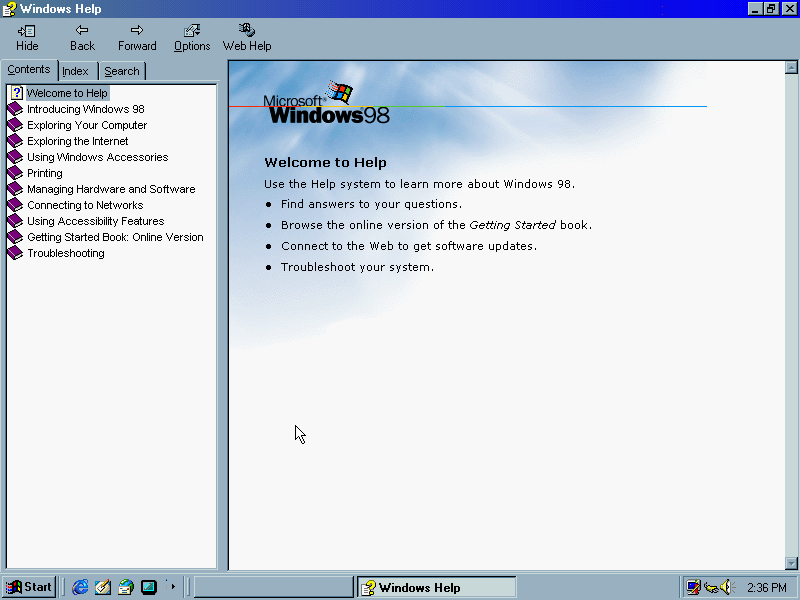Click the content pane scroll down arrow
Viewport: 800px width, 600px height.
[x=792, y=563]
